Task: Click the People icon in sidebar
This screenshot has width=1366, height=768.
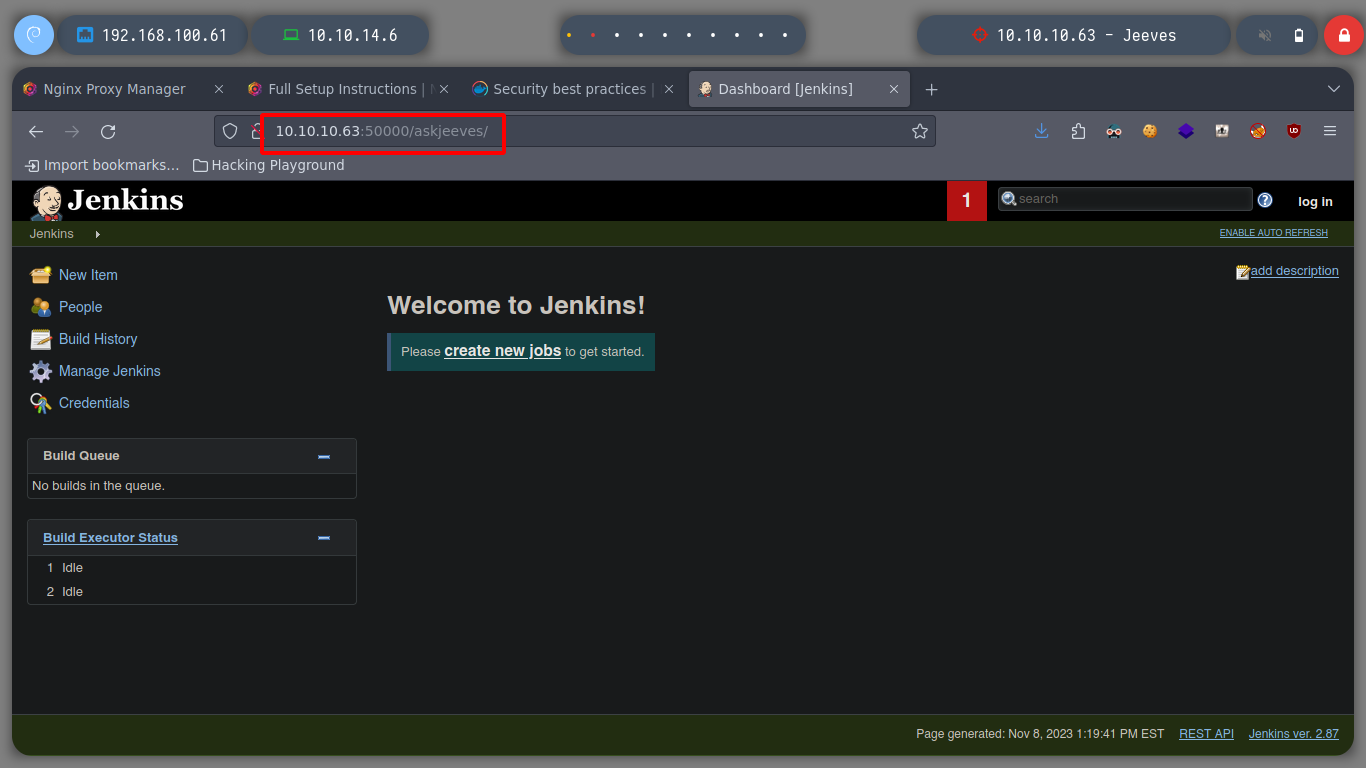Action: [x=41, y=307]
